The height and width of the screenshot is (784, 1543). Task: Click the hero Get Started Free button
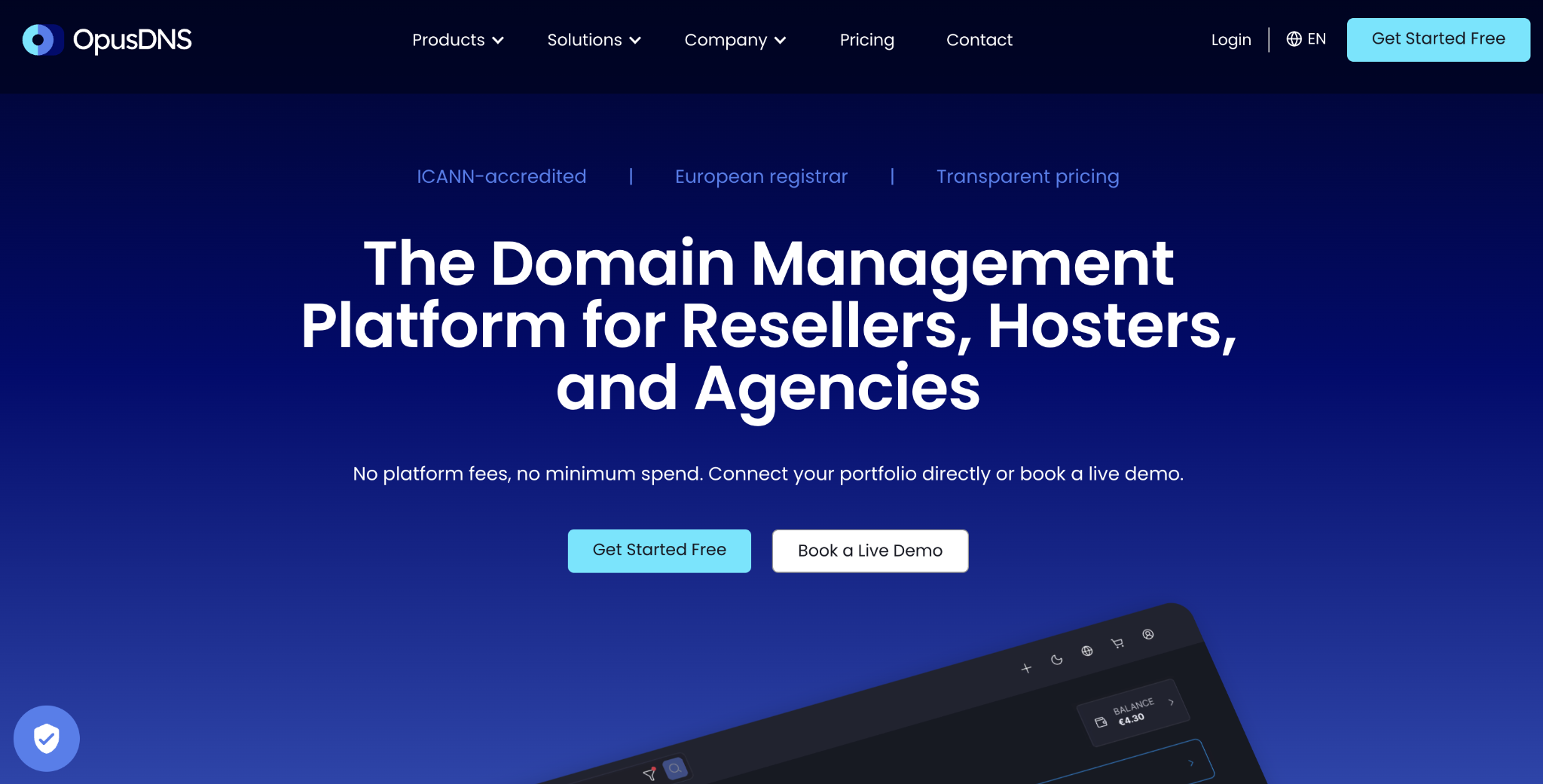[x=659, y=551]
